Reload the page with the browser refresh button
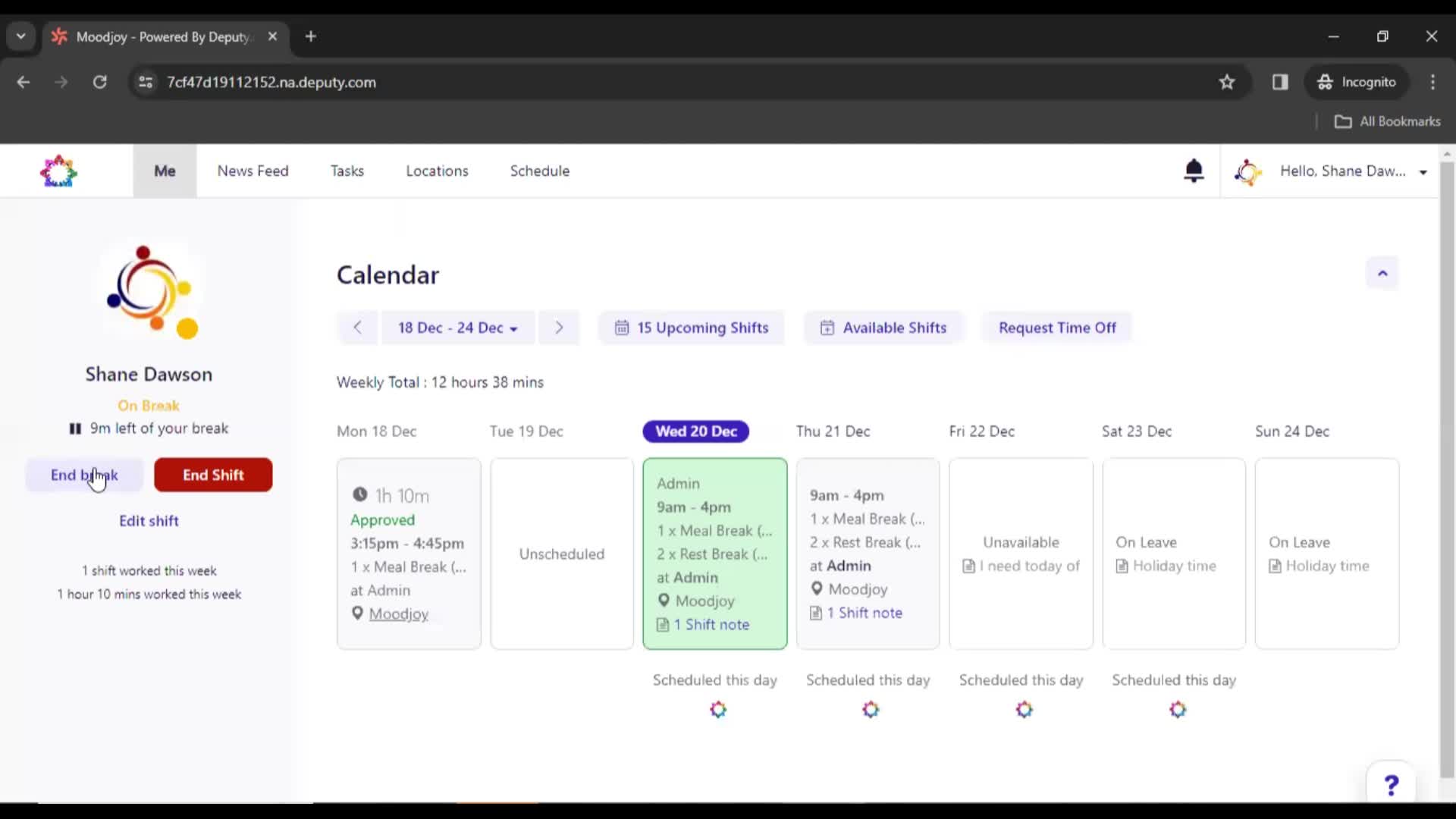The height and width of the screenshot is (819, 1456). pos(99,82)
